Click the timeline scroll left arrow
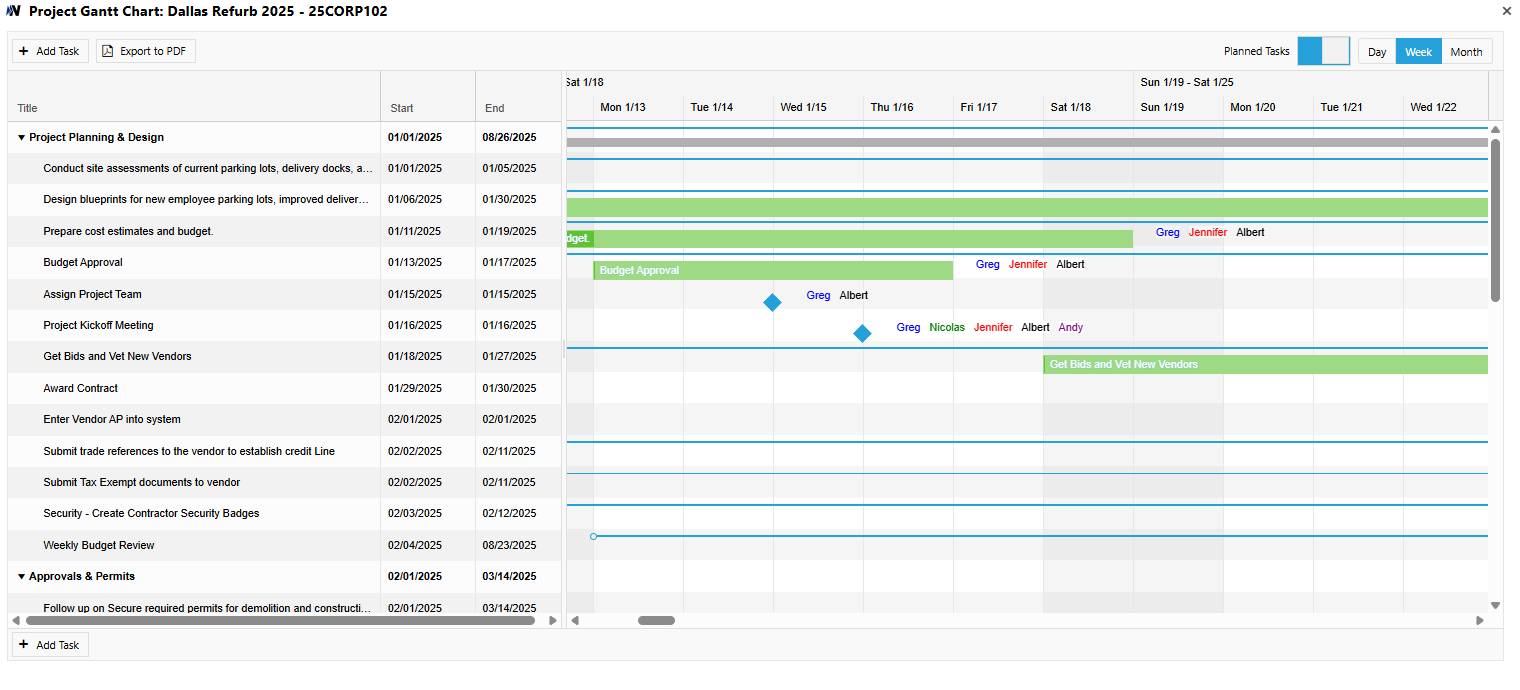 [x=575, y=621]
